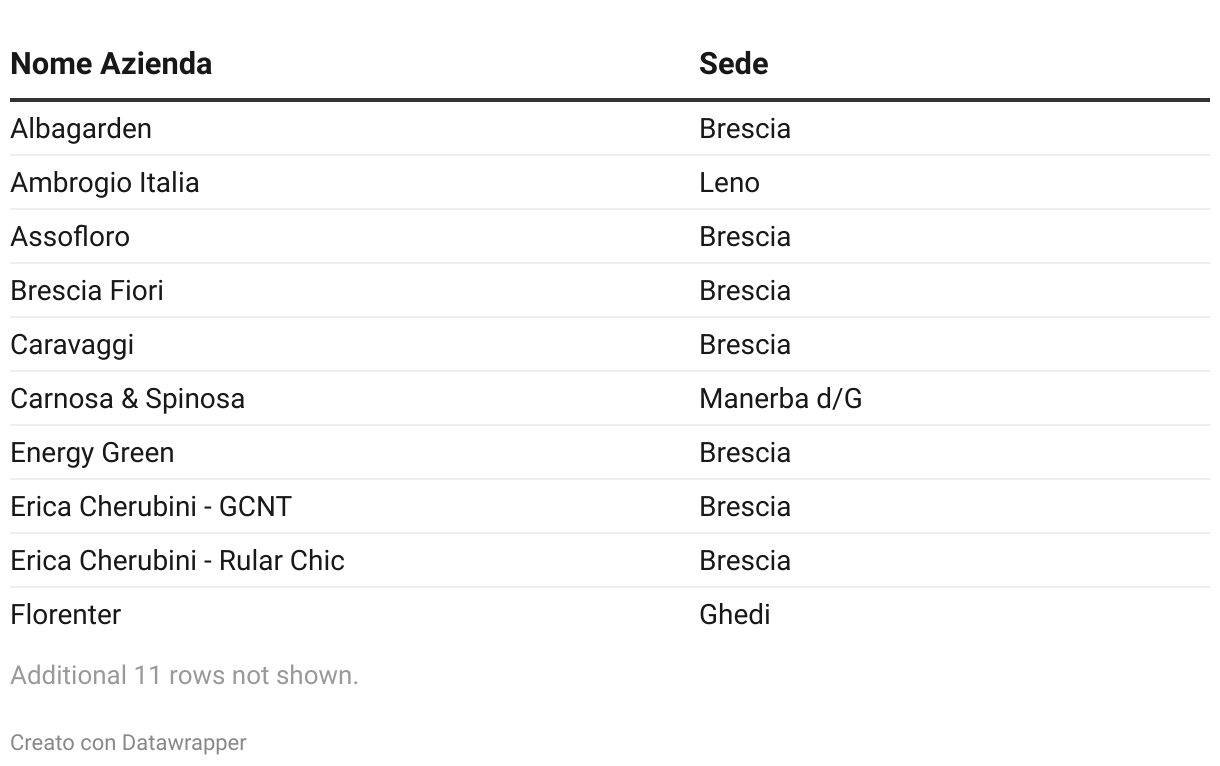Click the Caravaggi row name
The image size is (1220, 766).
click(x=72, y=345)
